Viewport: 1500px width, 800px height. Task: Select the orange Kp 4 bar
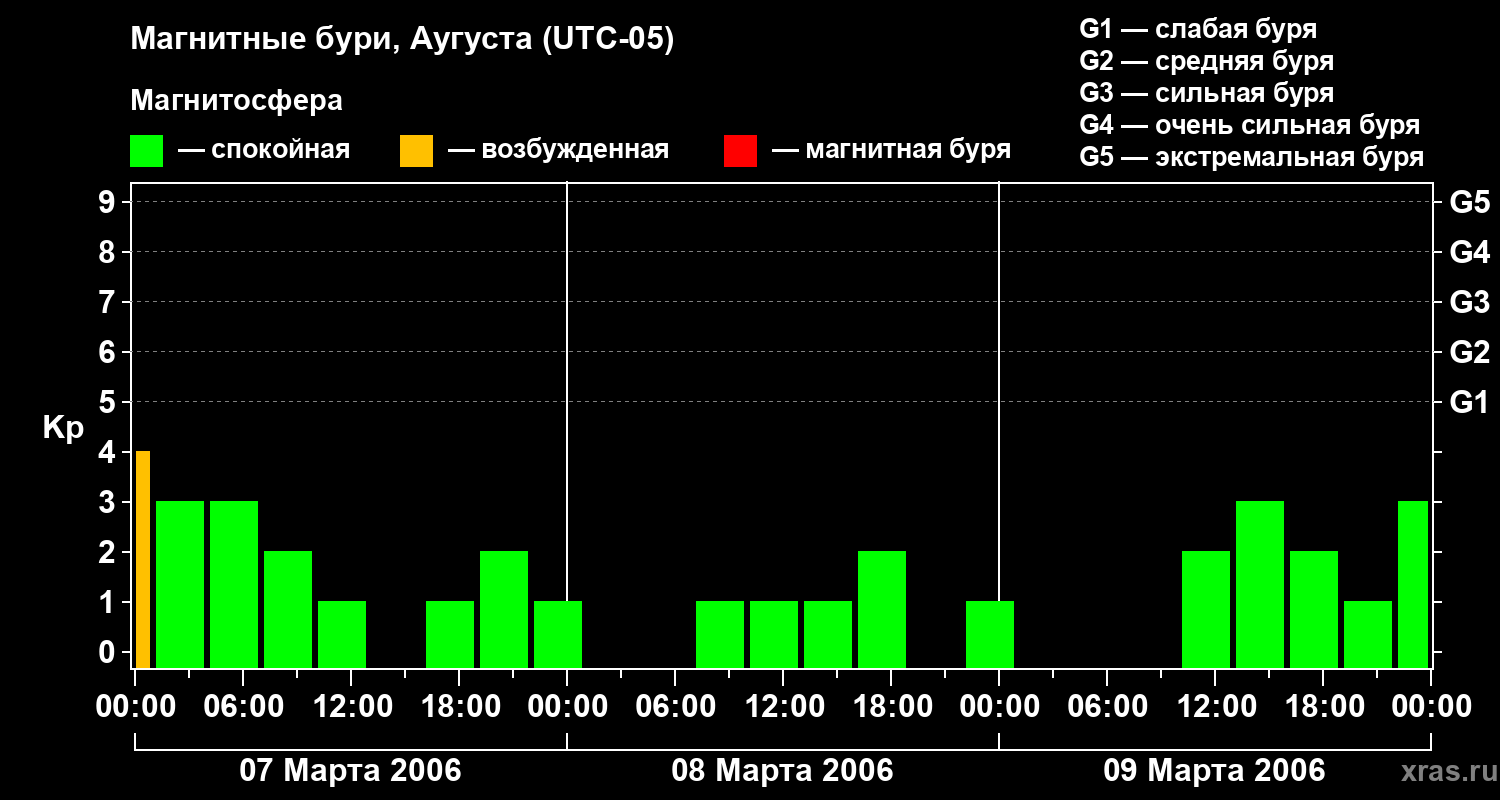point(143,560)
